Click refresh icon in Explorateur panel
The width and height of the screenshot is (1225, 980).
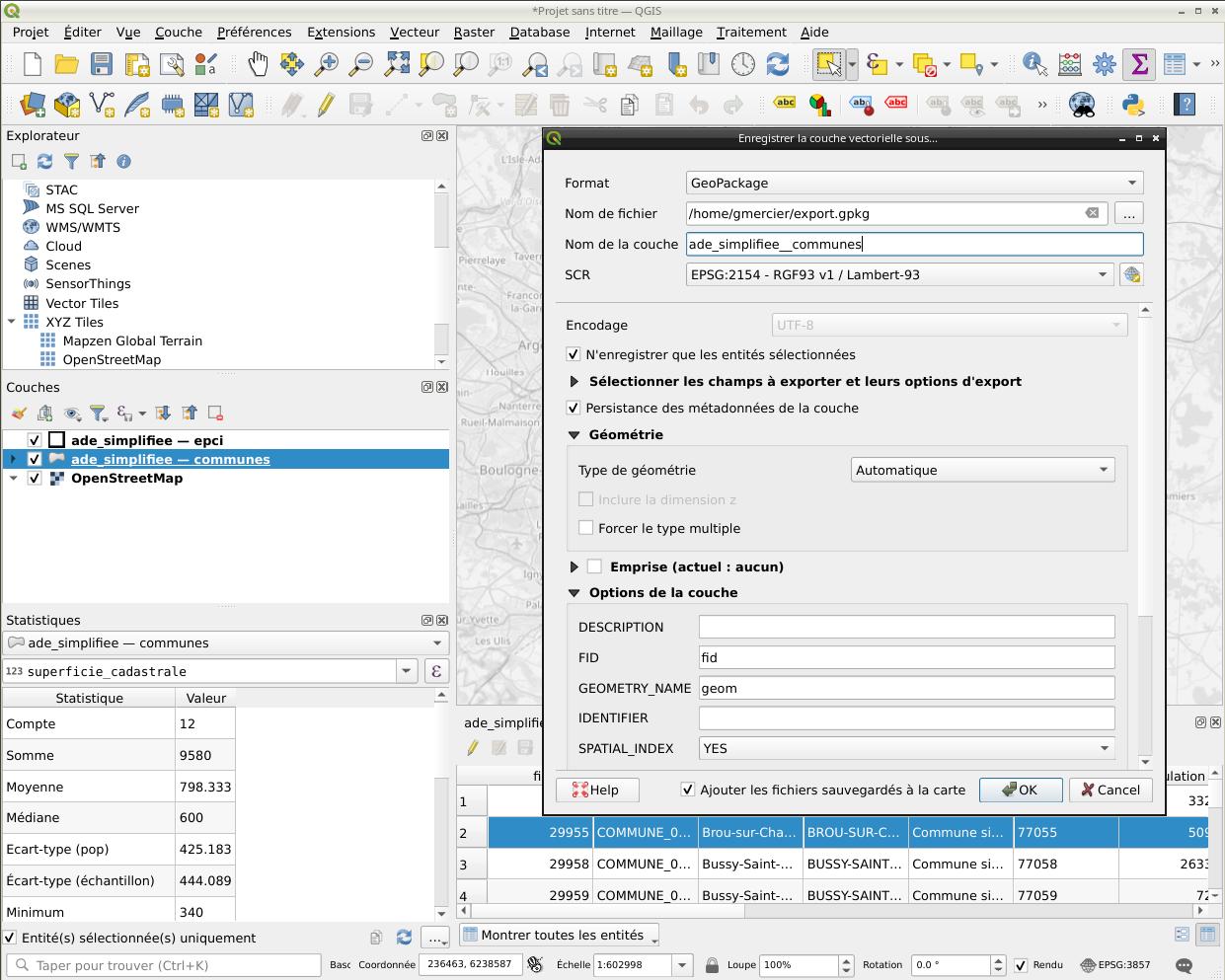[44, 162]
